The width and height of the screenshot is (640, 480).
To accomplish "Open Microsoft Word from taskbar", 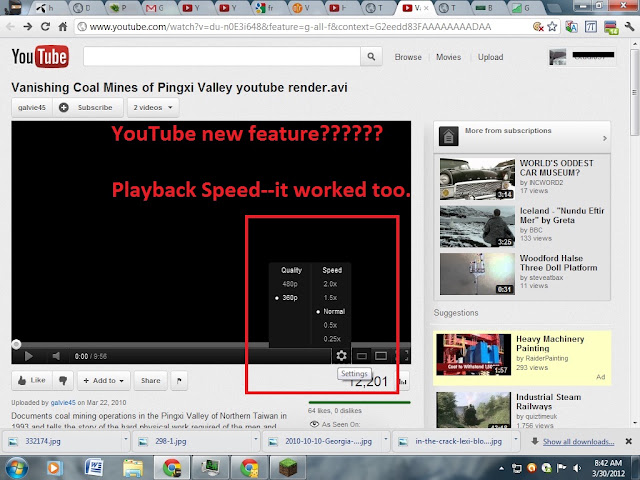I will (93, 468).
